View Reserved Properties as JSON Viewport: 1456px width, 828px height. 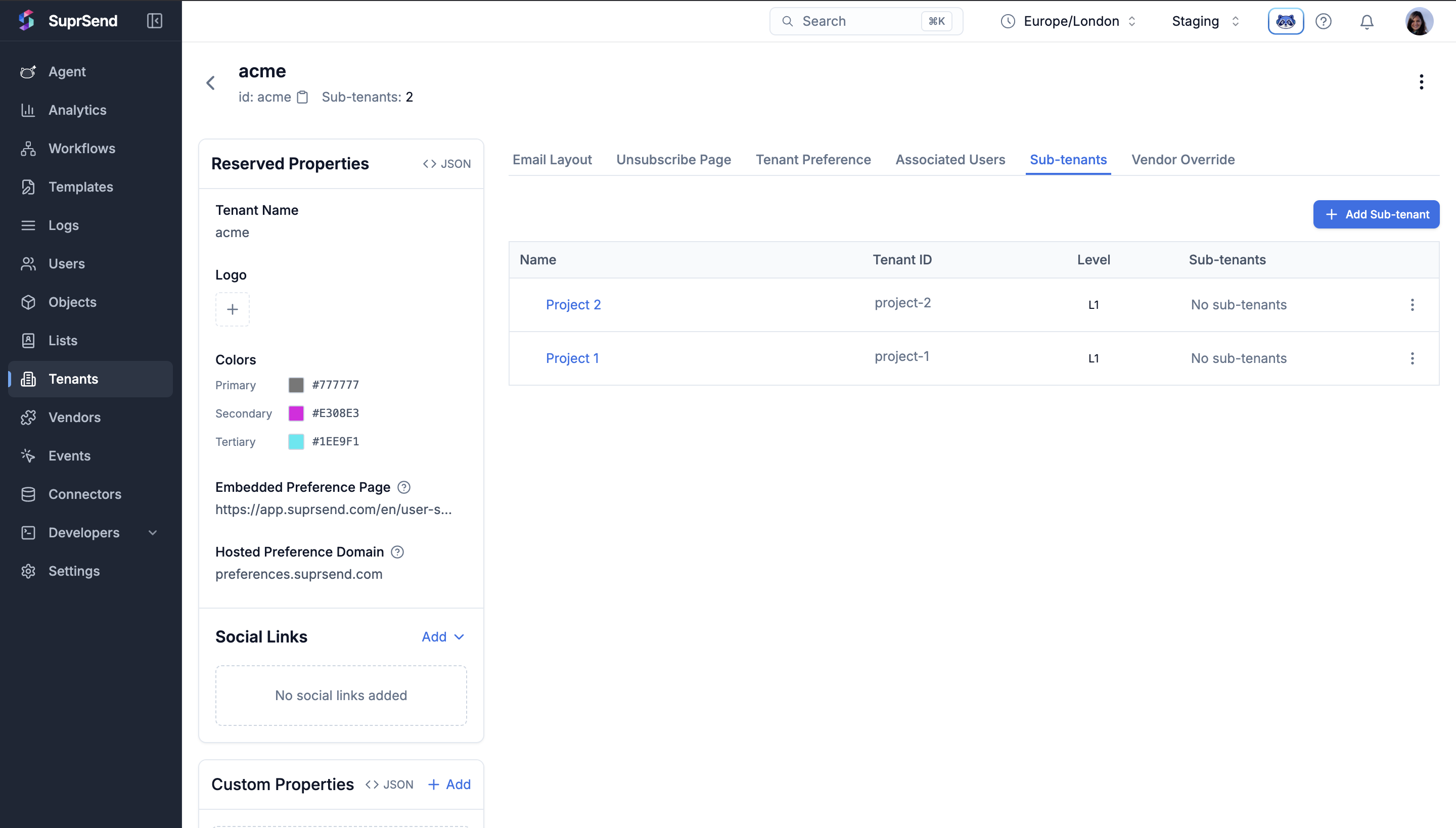click(x=447, y=164)
